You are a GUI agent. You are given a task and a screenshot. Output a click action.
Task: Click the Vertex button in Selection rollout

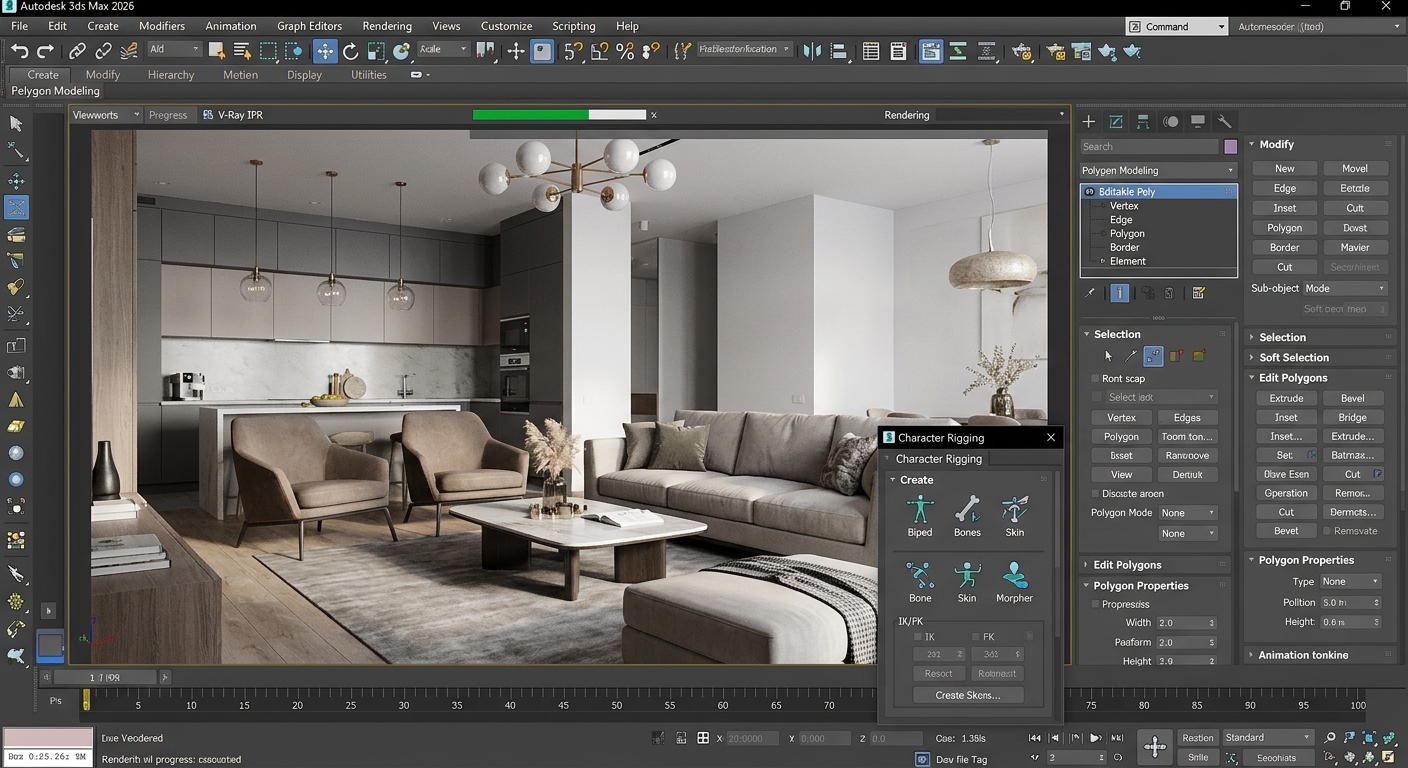(x=1120, y=417)
